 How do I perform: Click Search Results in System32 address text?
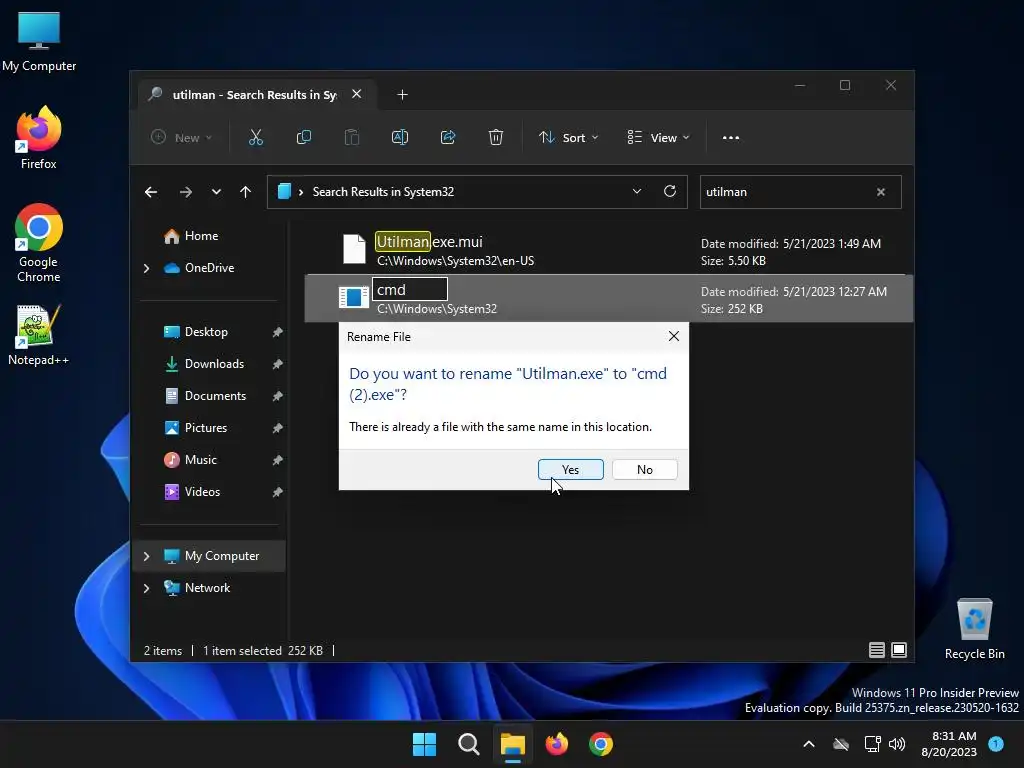383,192
